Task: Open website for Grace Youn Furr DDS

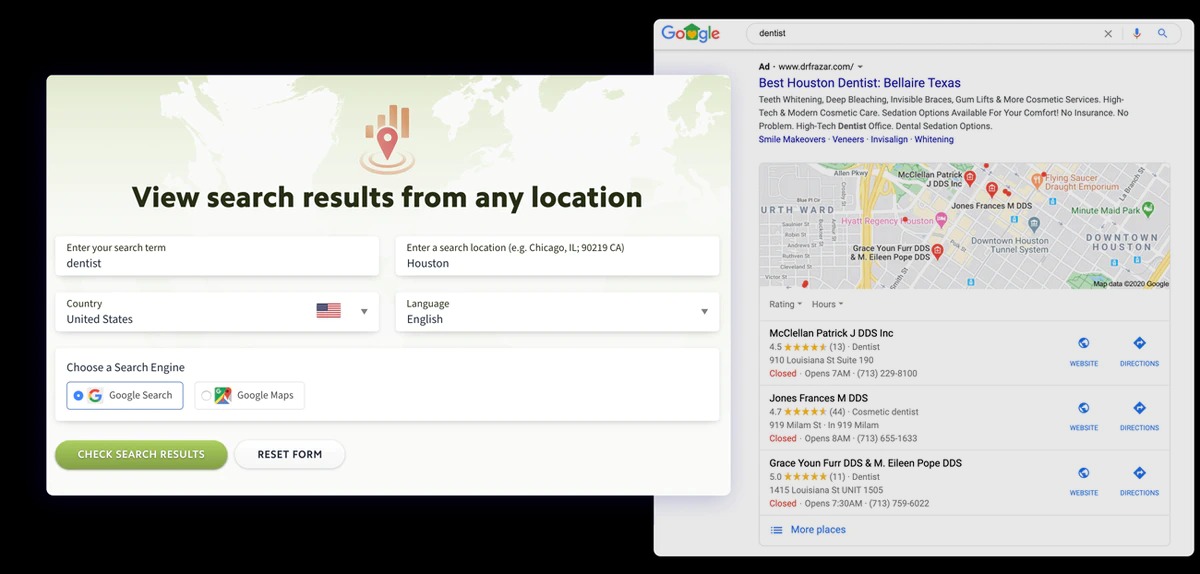Action: coord(1084,480)
